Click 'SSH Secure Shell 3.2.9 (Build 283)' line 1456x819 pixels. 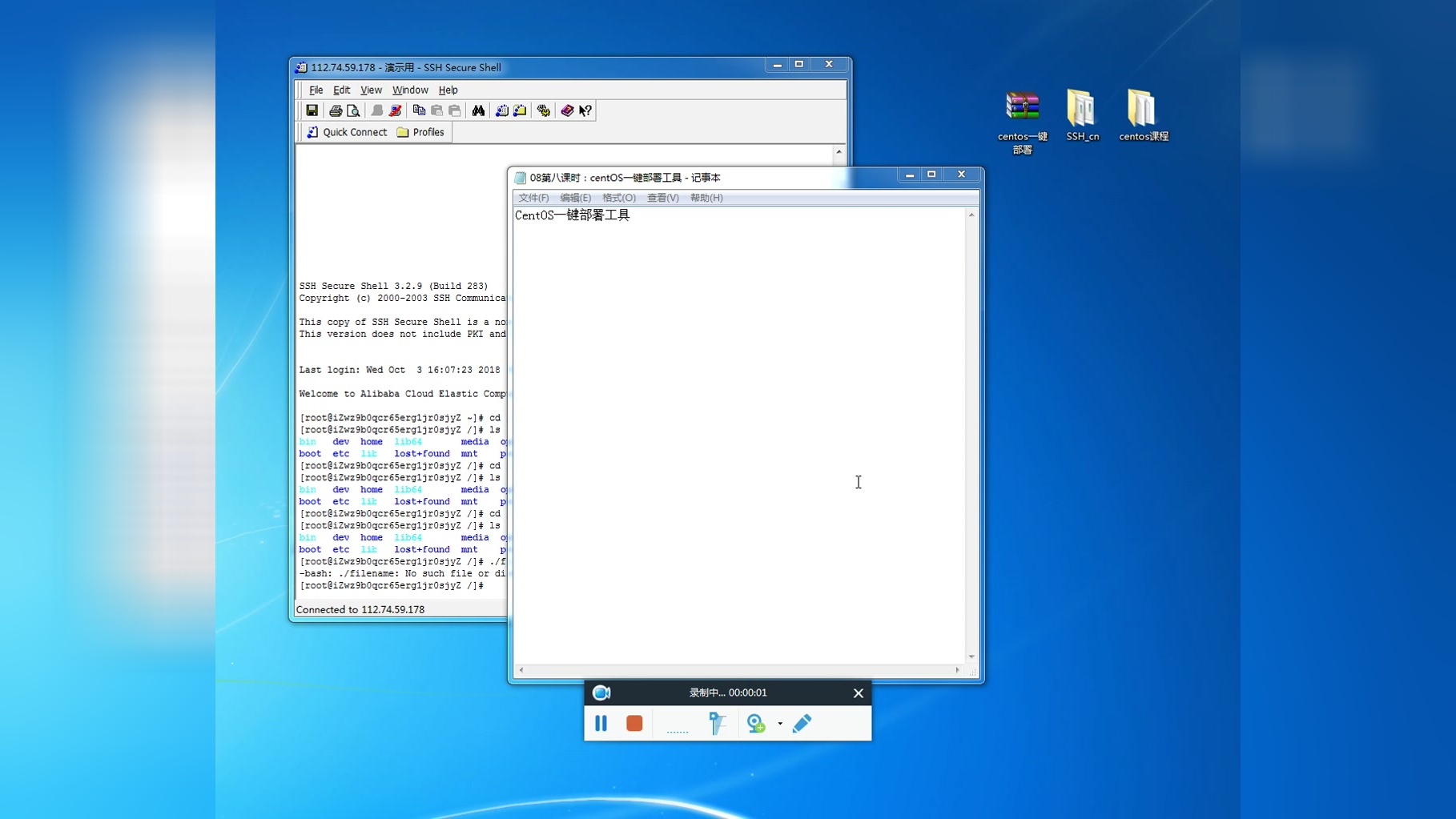tap(393, 286)
